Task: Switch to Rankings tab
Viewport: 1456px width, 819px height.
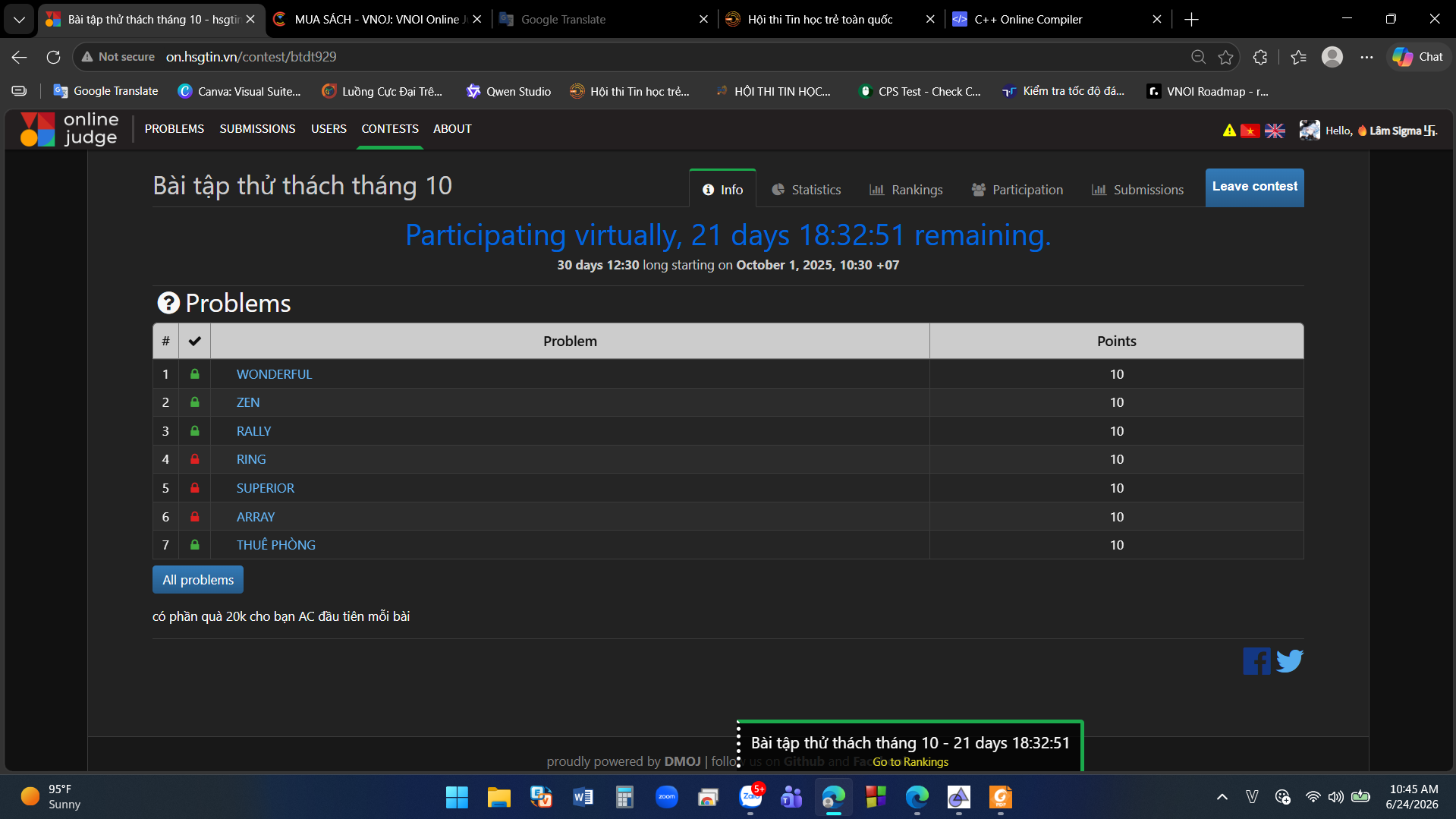Action: (906, 190)
